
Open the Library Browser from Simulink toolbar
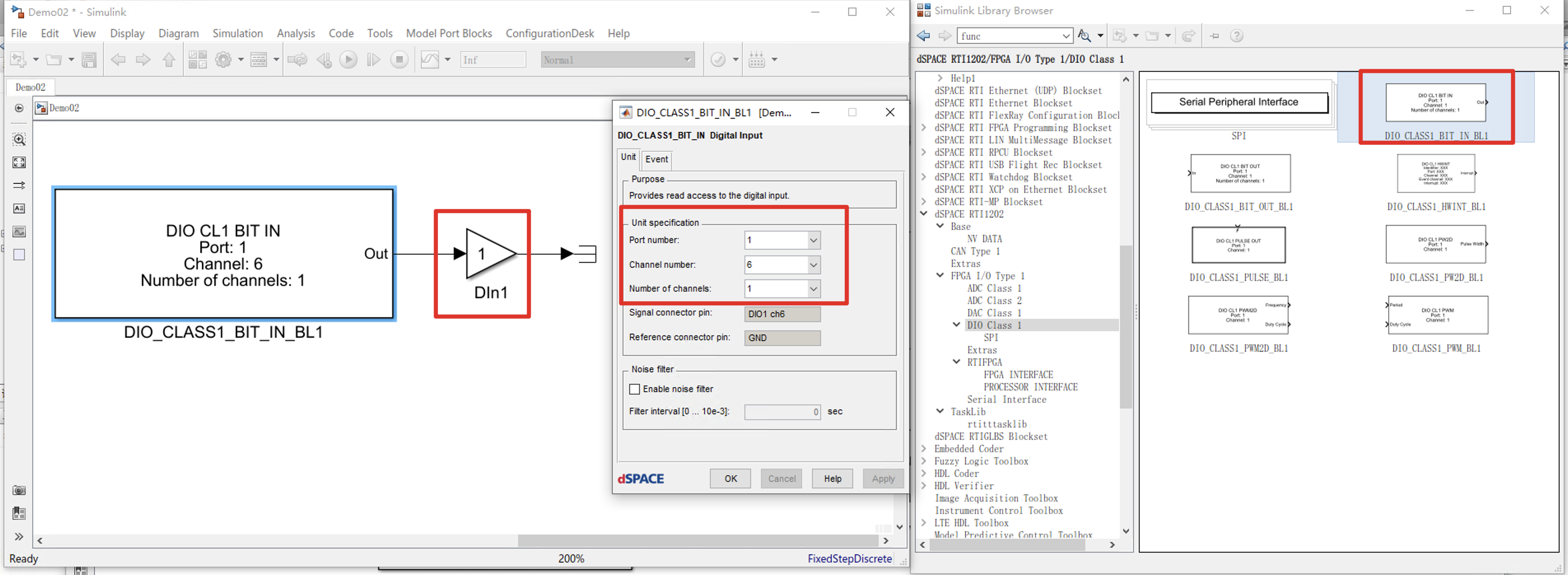[197, 60]
